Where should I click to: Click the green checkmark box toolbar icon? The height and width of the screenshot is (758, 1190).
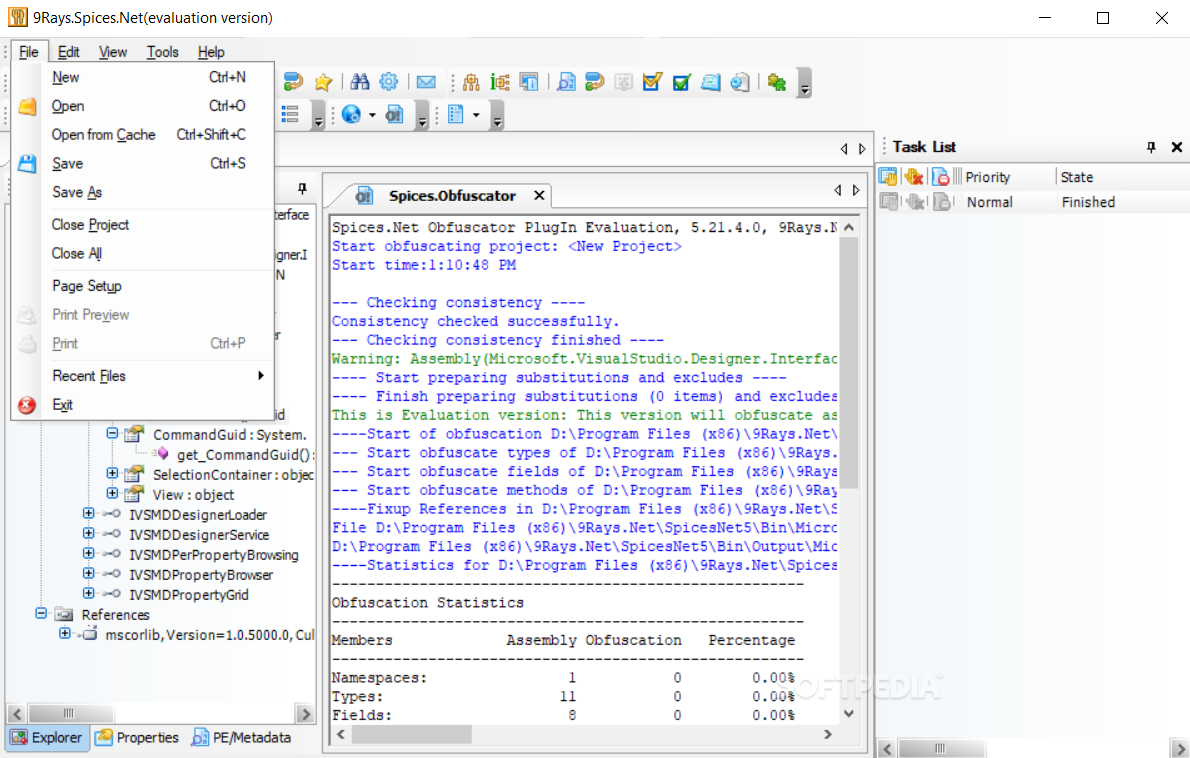click(x=682, y=82)
